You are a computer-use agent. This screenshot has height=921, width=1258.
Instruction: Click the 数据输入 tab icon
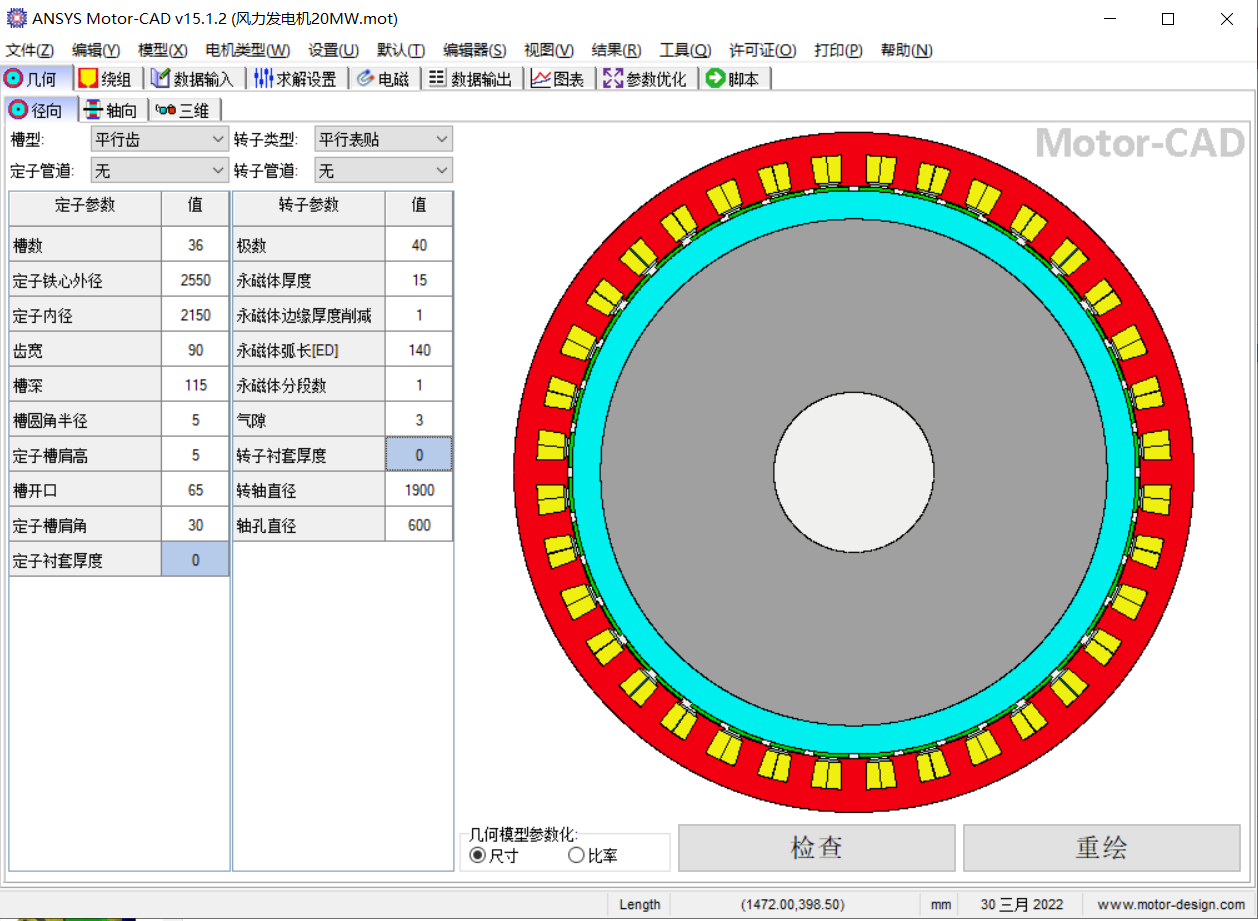pos(161,79)
